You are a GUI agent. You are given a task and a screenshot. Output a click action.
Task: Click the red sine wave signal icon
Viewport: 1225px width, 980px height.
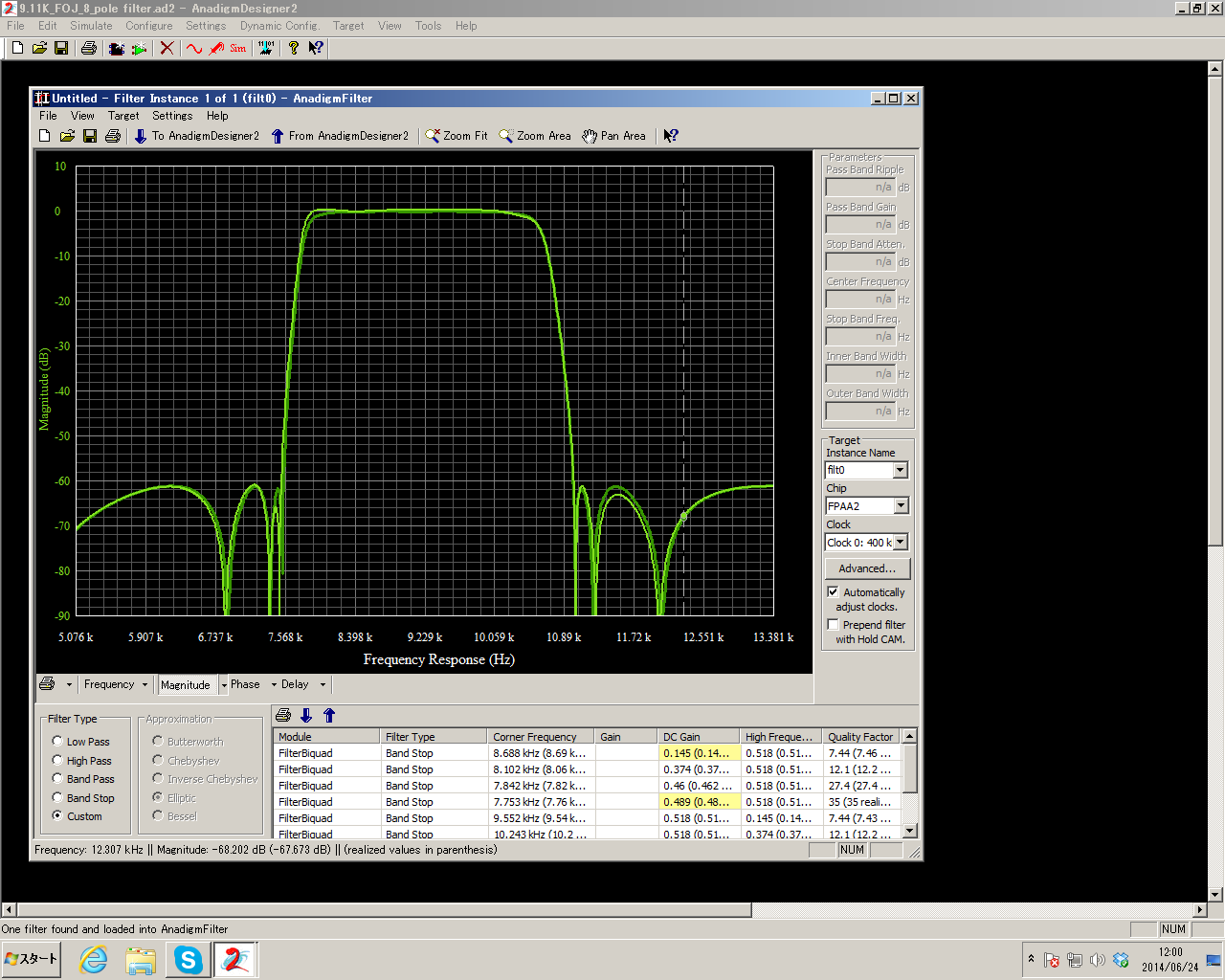(x=194, y=48)
